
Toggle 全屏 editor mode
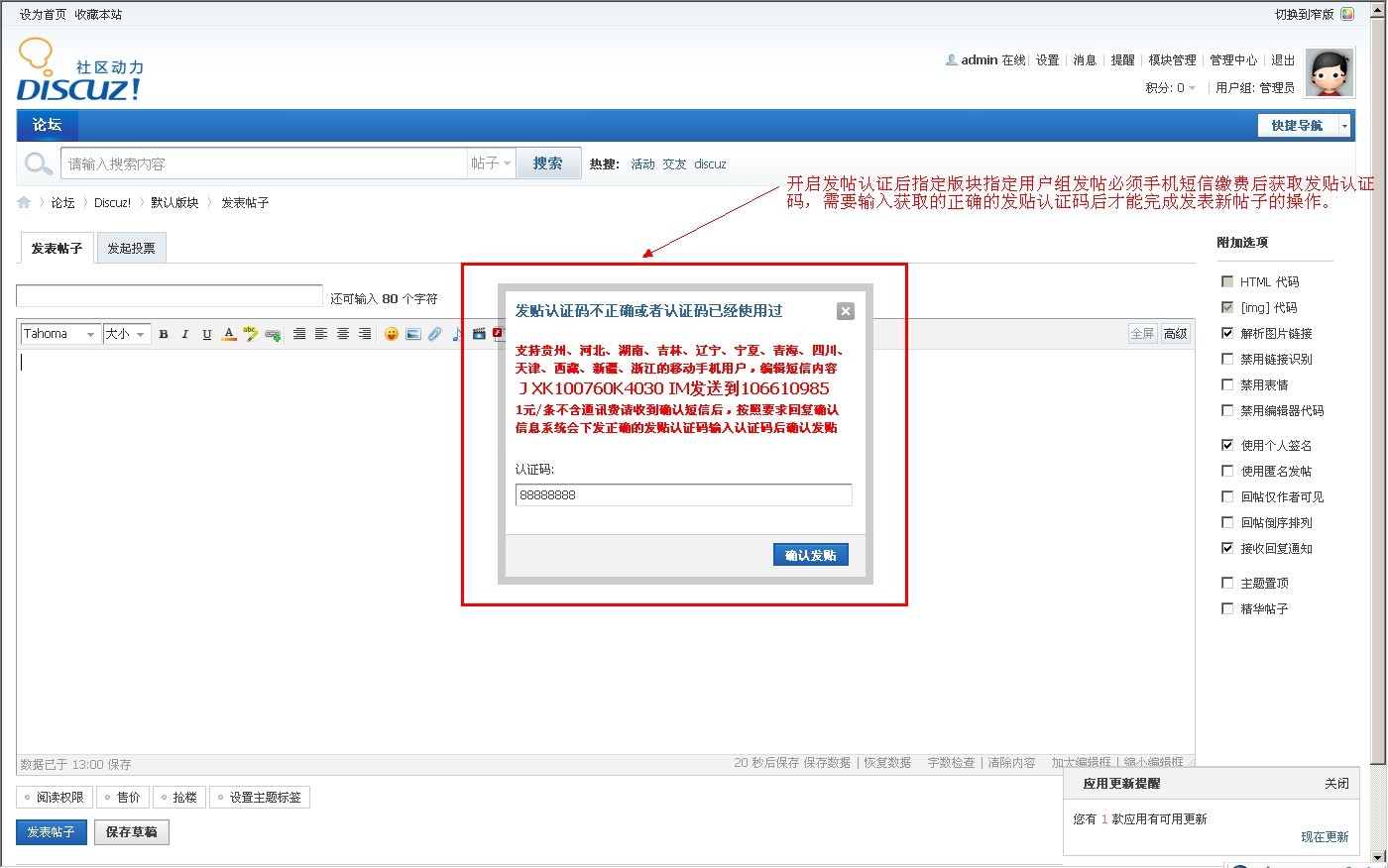point(1142,334)
